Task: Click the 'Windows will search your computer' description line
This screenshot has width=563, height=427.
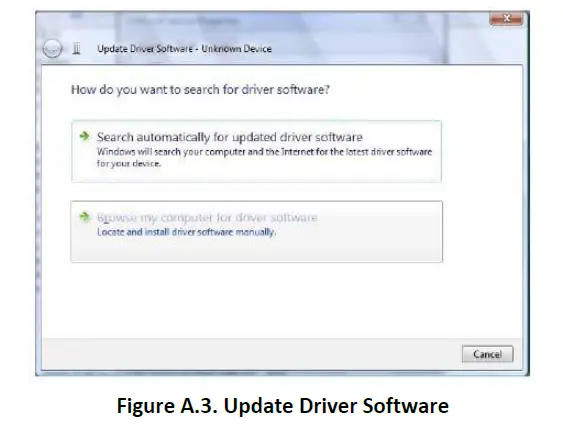Action: click(x=264, y=152)
